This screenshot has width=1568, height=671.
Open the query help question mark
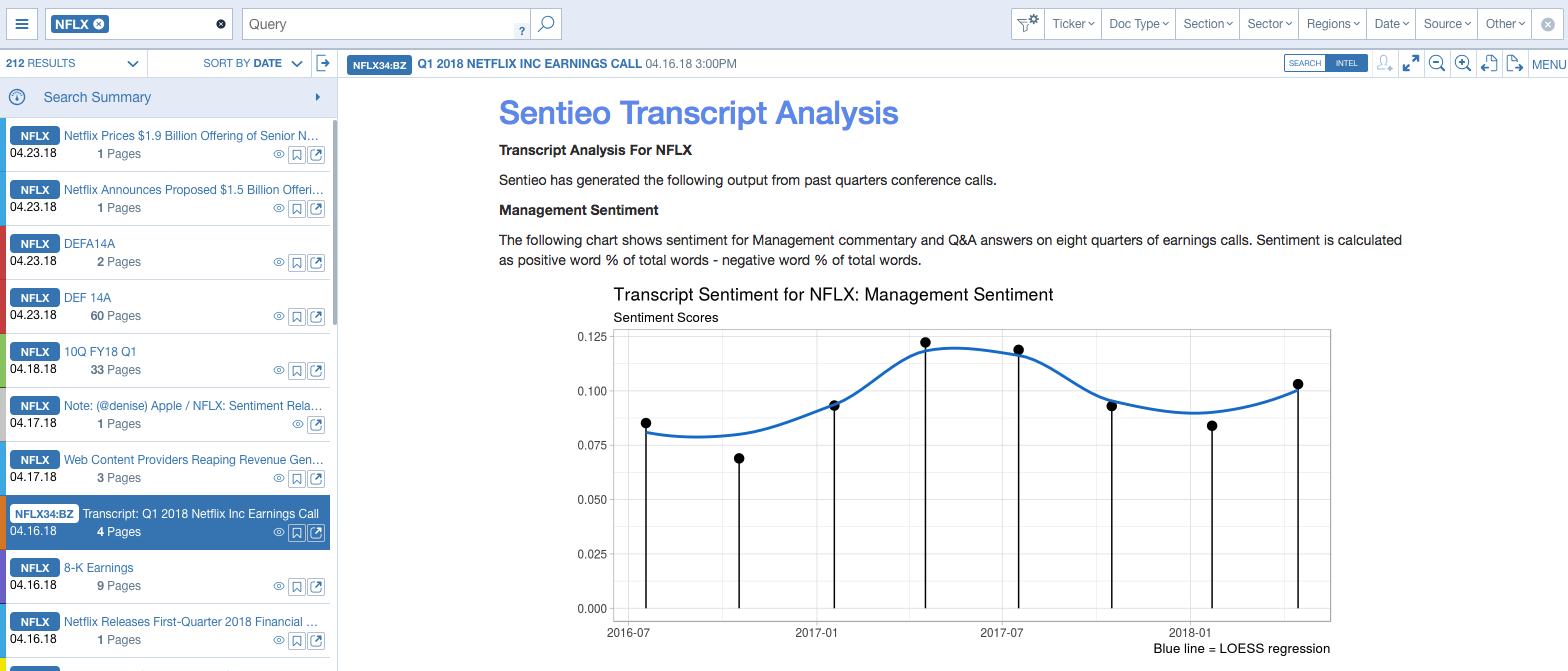click(x=521, y=31)
